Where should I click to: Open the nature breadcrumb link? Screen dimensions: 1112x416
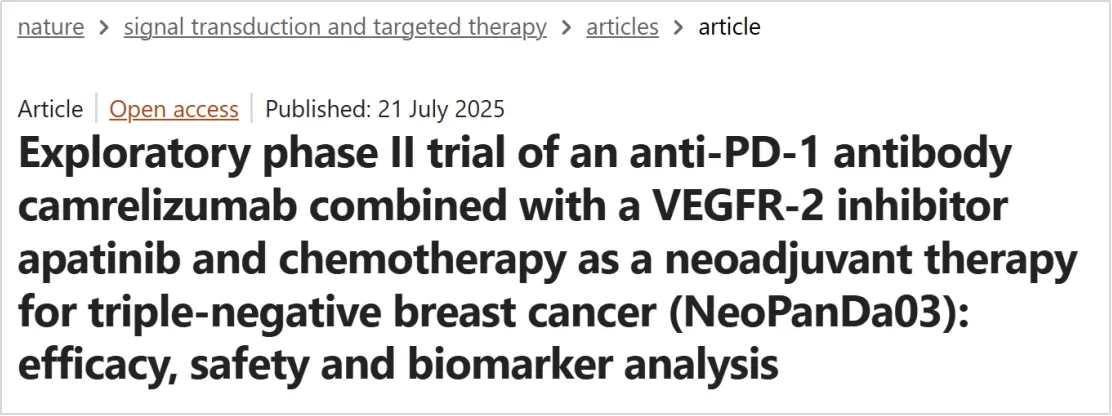point(51,27)
